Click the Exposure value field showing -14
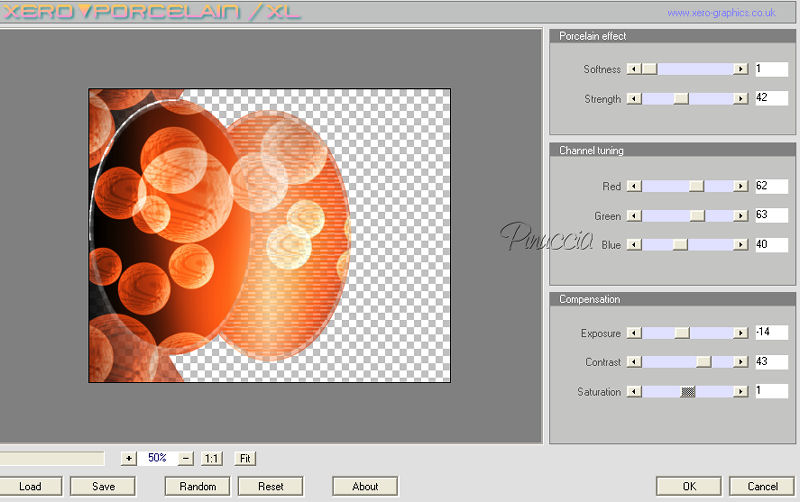This screenshot has width=800, height=502. coord(771,333)
